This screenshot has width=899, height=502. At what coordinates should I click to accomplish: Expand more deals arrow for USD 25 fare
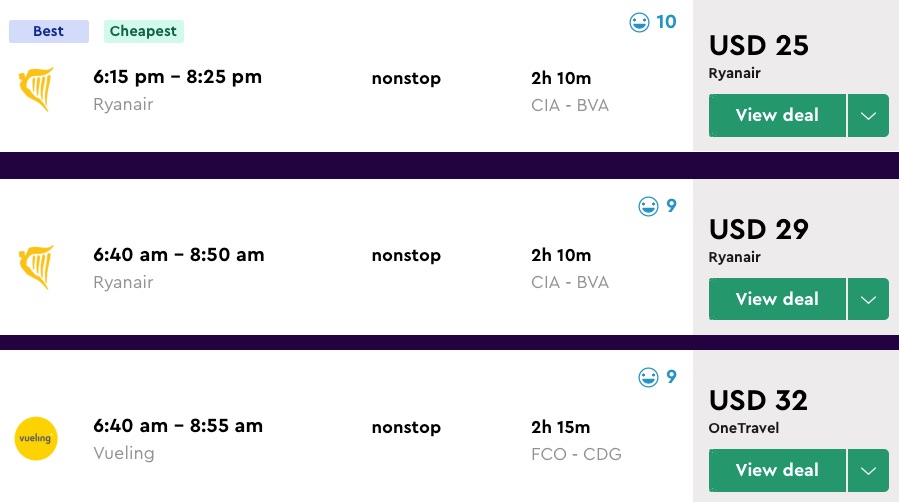[x=868, y=116]
